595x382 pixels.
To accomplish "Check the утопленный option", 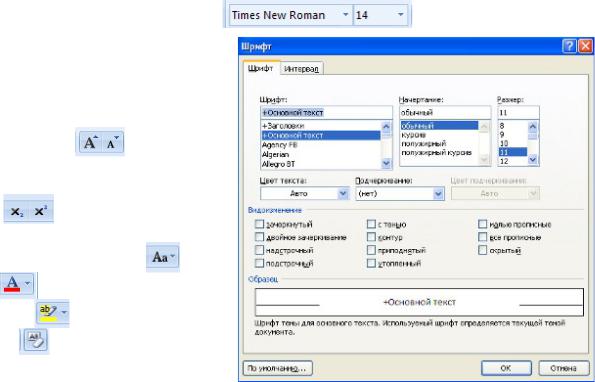I will (371, 263).
